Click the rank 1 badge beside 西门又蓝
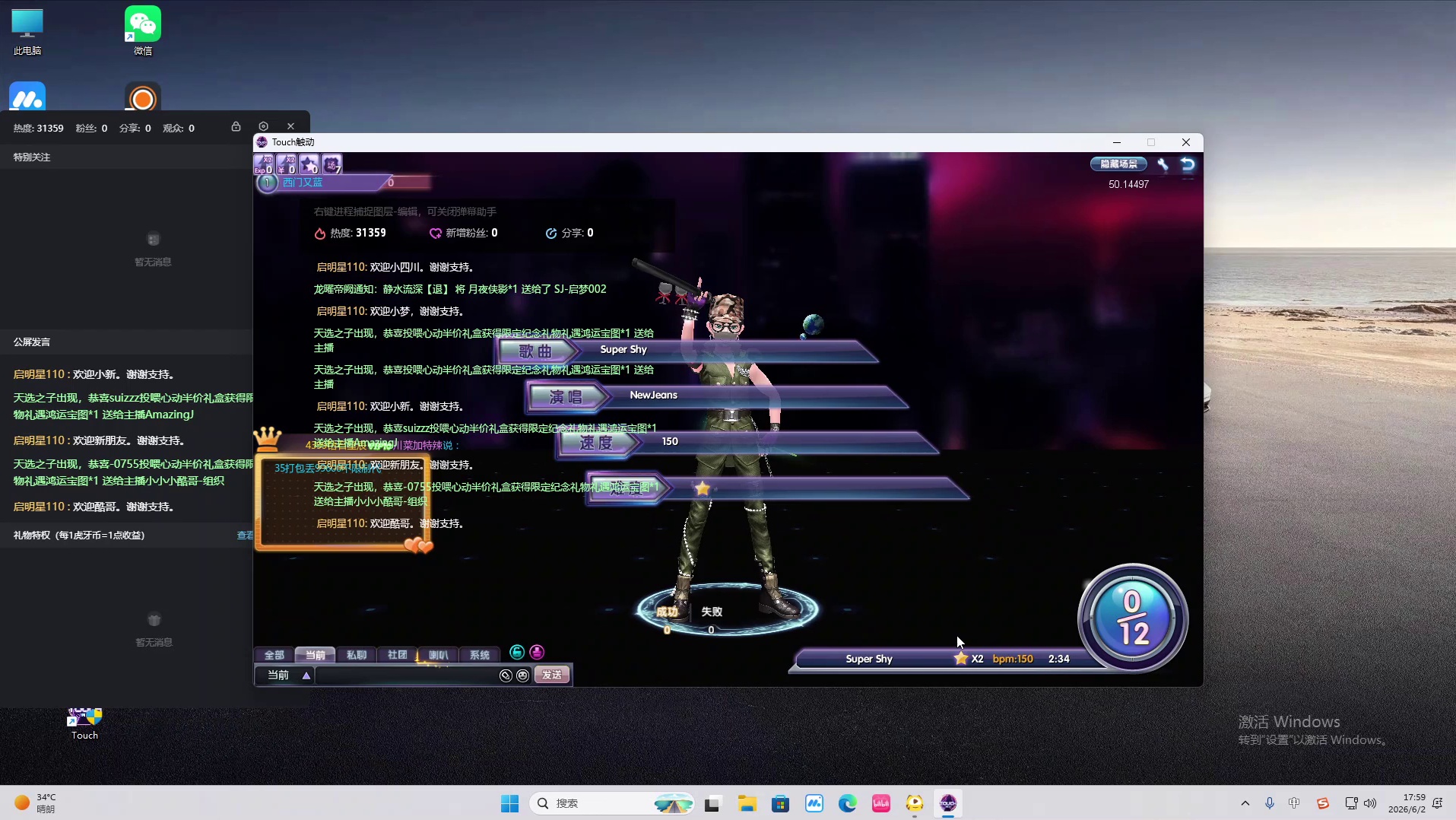This screenshot has width=1456, height=820. tap(267, 183)
